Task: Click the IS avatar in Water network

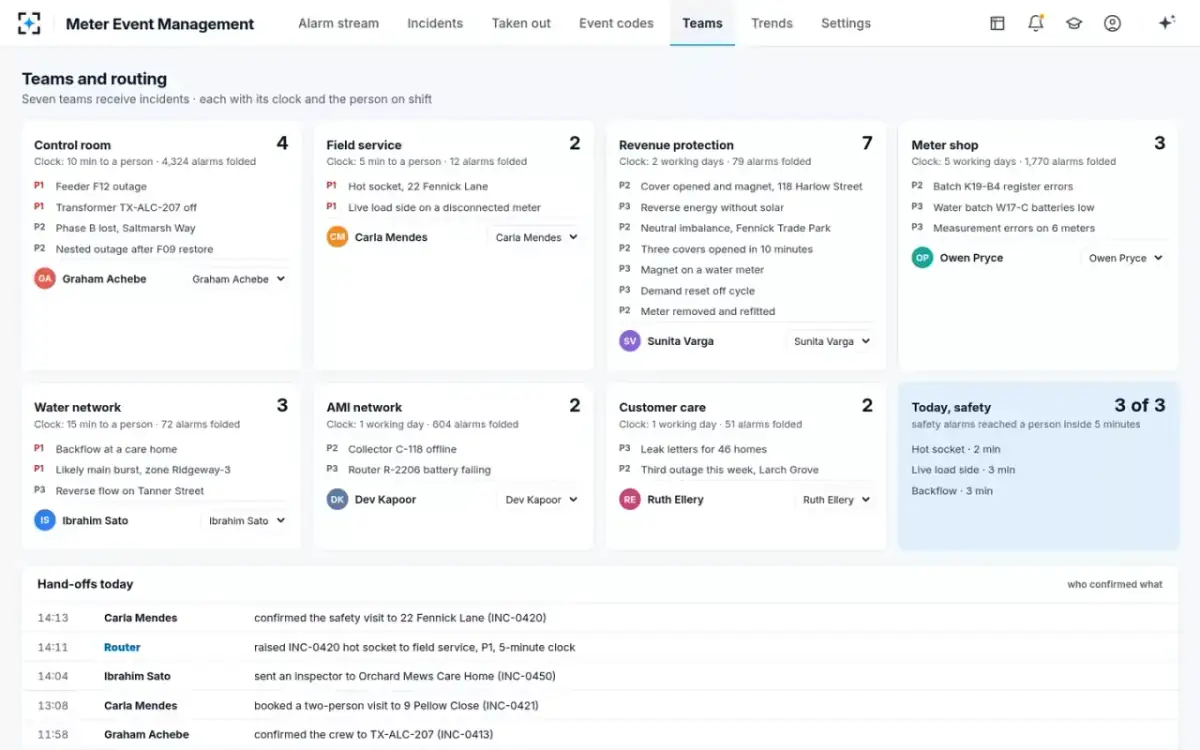Action: pyautogui.click(x=45, y=520)
